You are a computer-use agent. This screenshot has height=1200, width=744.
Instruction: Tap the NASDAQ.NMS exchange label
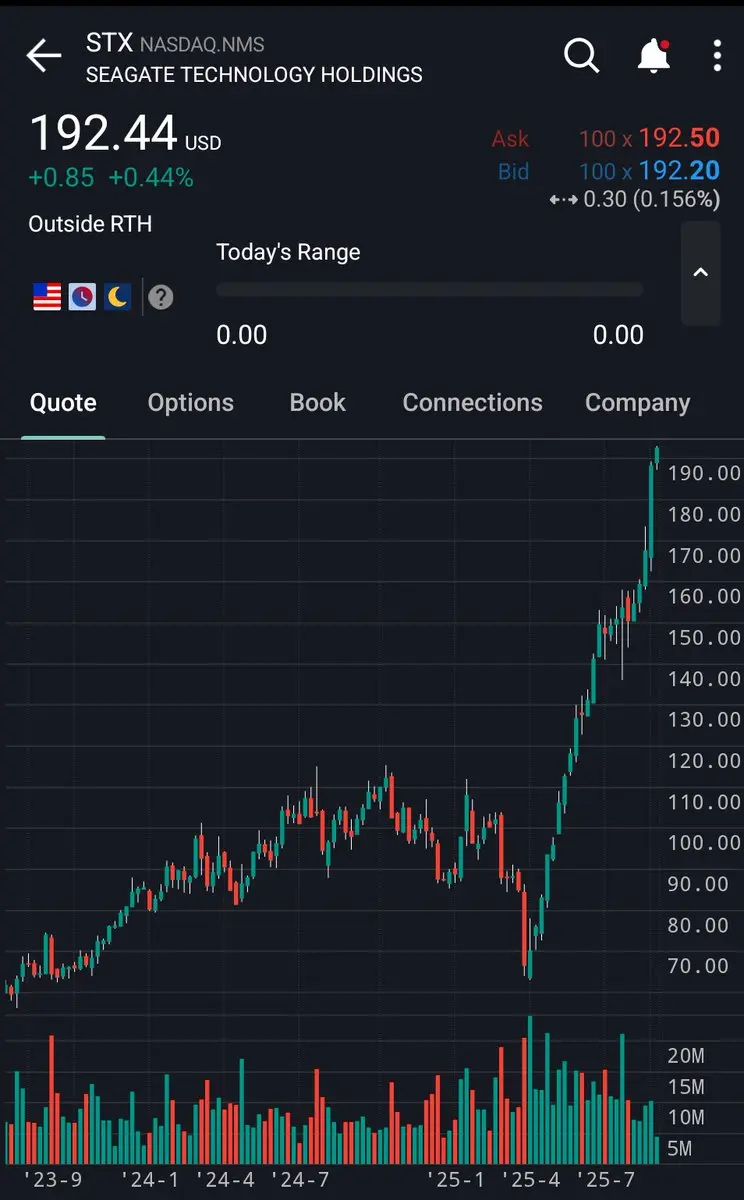point(202,45)
